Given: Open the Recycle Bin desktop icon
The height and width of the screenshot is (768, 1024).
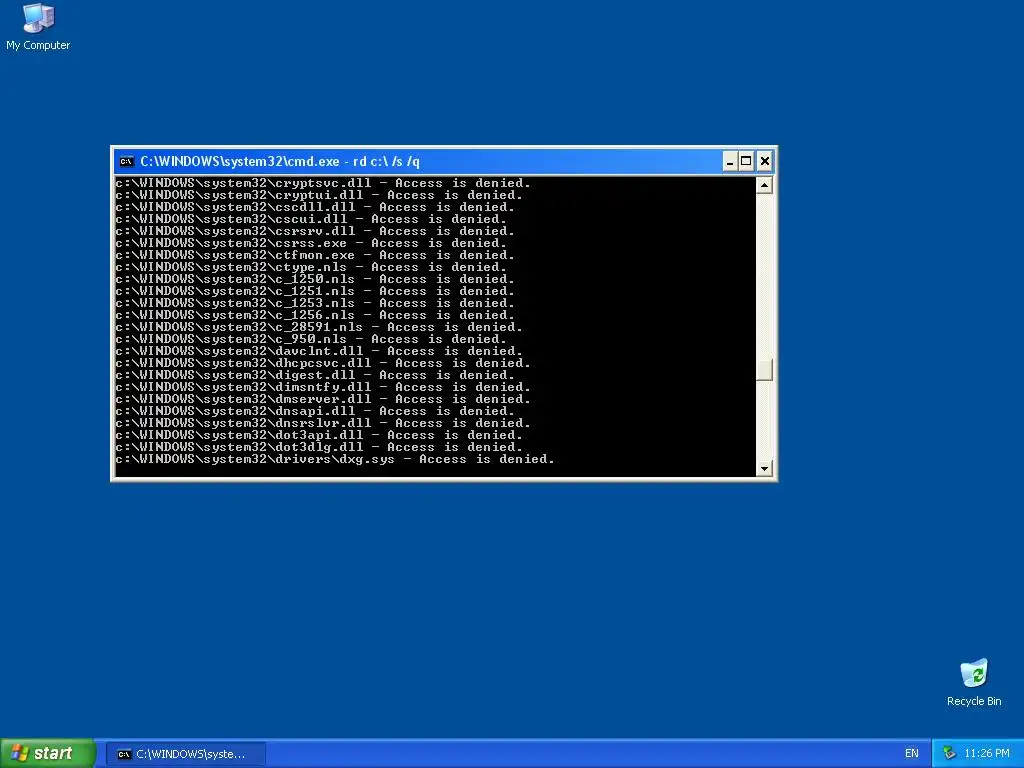Looking at the screenshot, I should coord(974,682).
